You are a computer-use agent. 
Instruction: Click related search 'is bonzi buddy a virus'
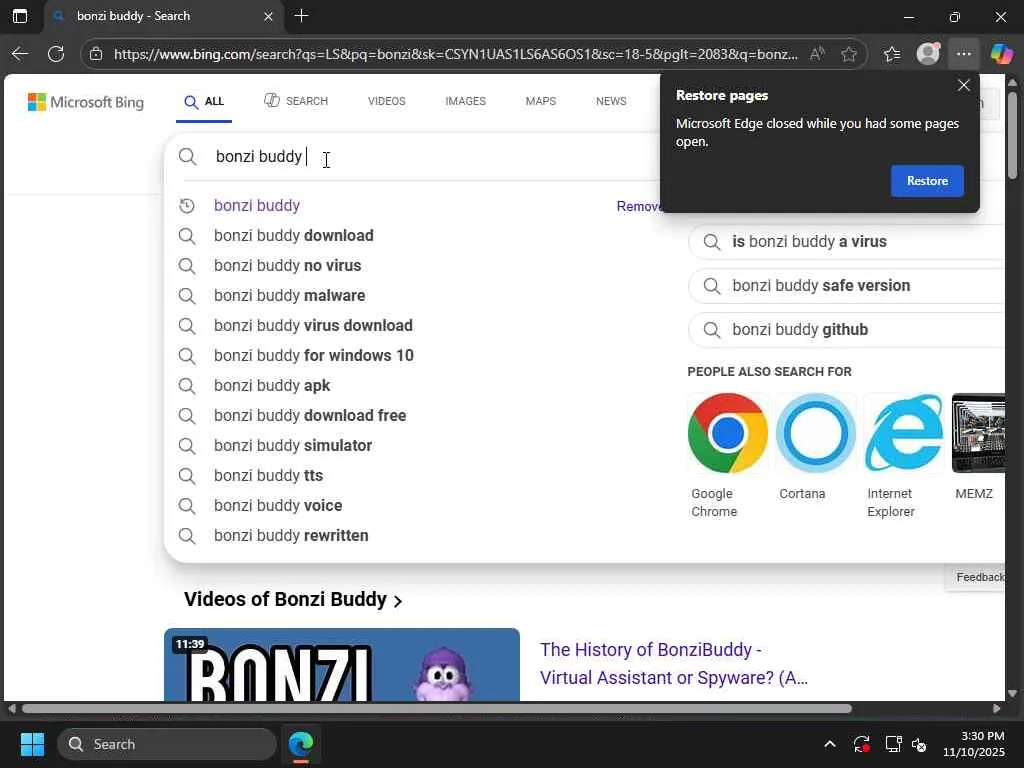(x=846, y=242)
